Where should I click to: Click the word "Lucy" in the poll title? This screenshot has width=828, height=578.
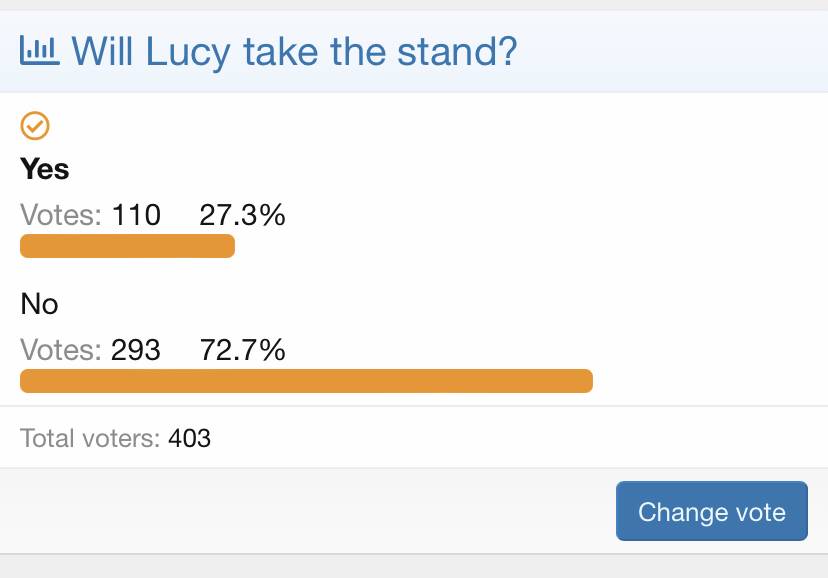click(188, 53)
